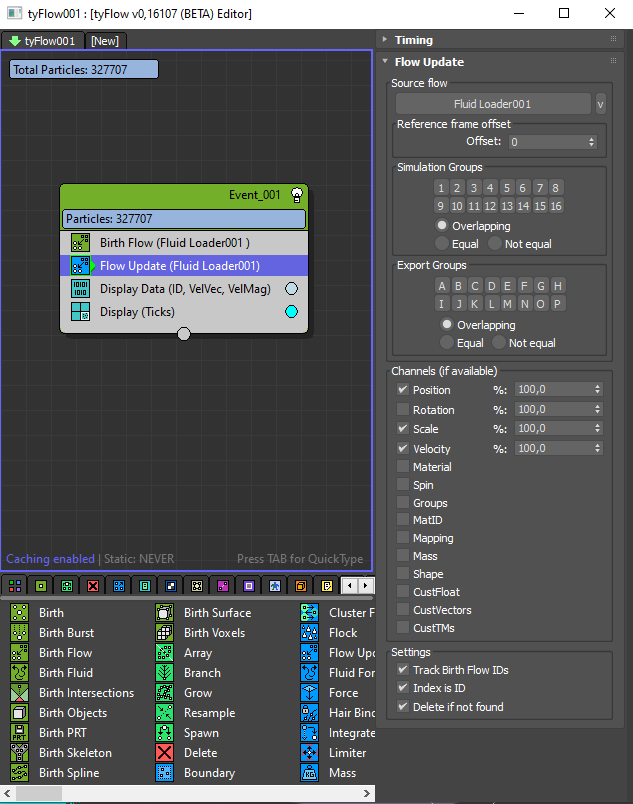Collapse the Flow Update rollout

point(385,62)
